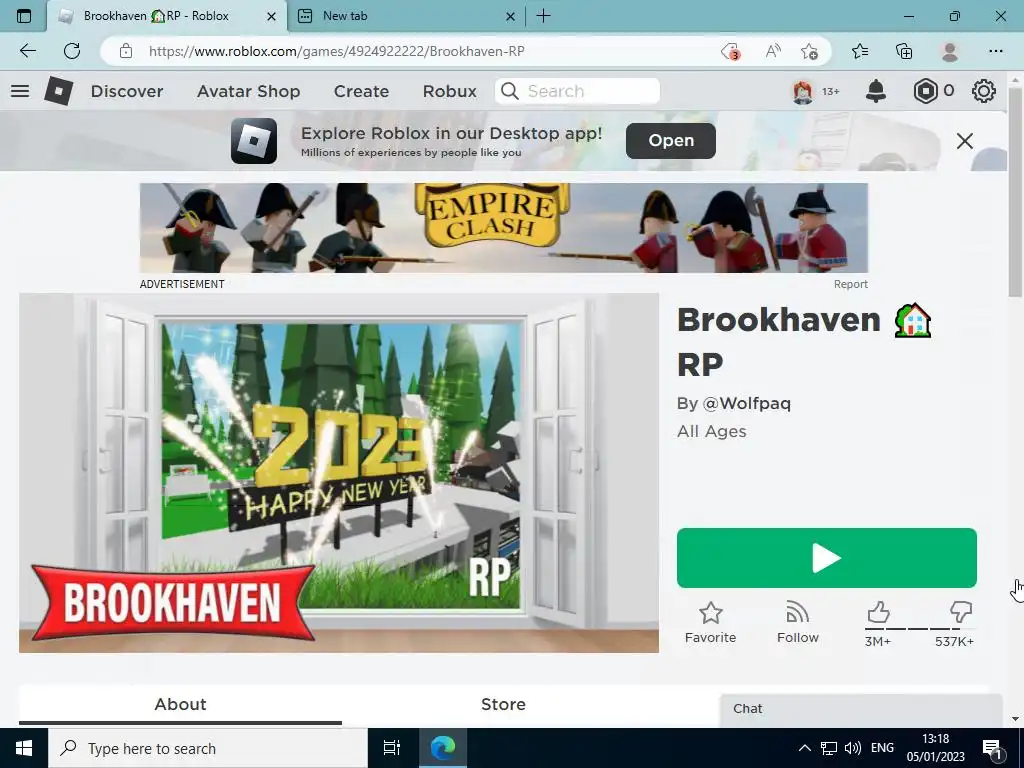The height and width of the screenshot is (768, 1024).
Task: Open a new browser tab
Action: (543, 16)
